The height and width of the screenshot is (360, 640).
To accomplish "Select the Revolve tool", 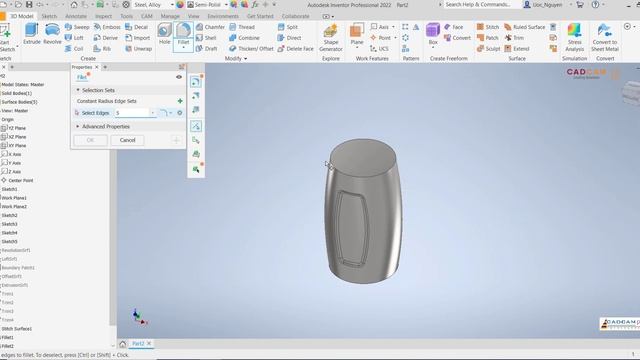I will click(52, 34).
